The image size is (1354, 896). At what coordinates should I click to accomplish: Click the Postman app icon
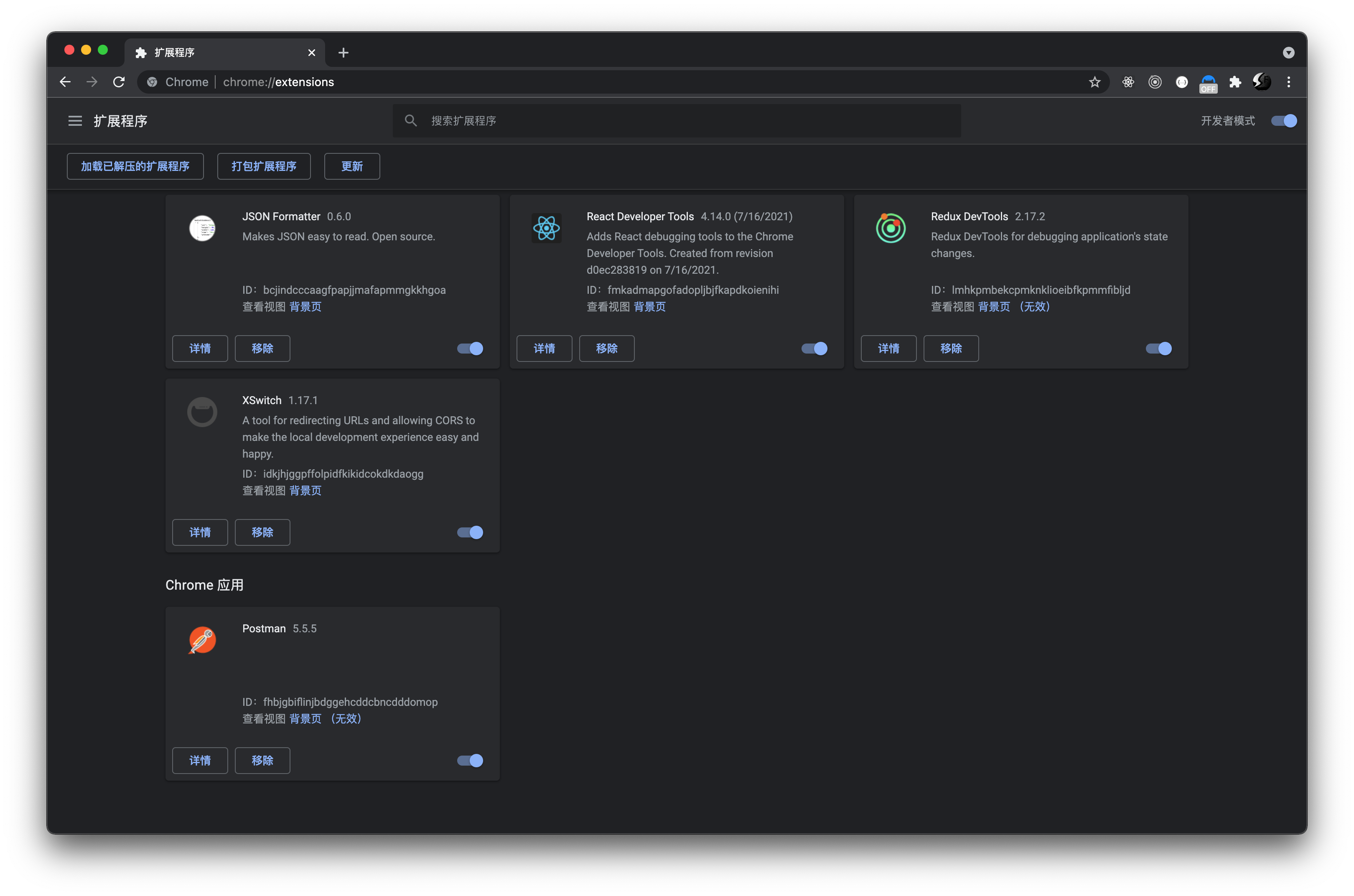[202, 640]
